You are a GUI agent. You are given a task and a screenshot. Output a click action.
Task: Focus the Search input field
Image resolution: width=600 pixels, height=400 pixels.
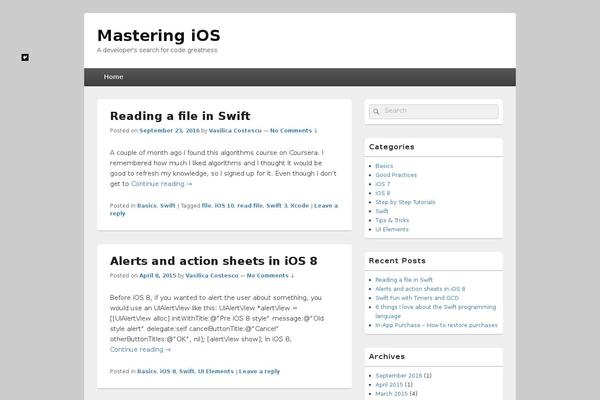click(434, 111)
